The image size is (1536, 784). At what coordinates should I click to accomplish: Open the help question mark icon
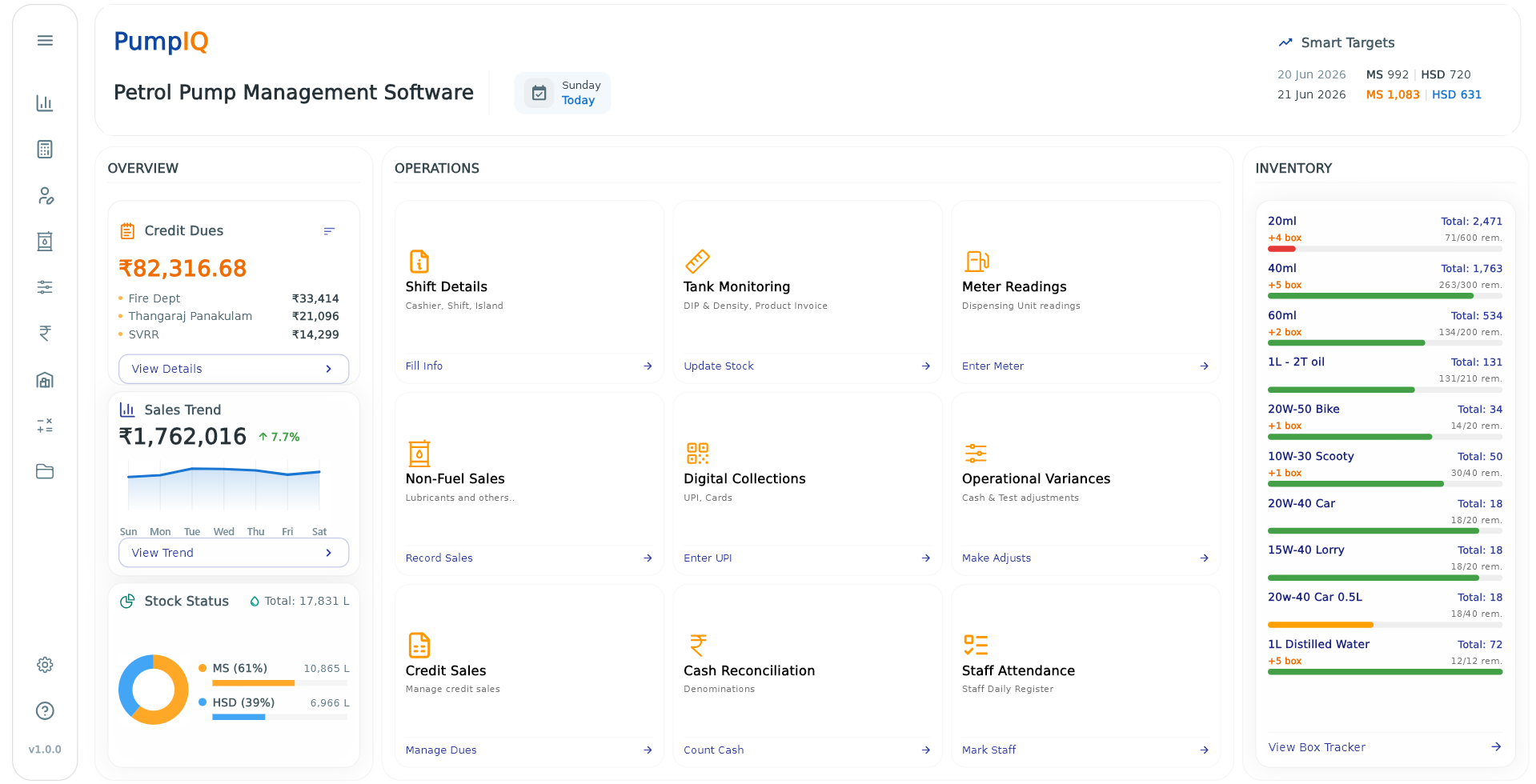45,711
